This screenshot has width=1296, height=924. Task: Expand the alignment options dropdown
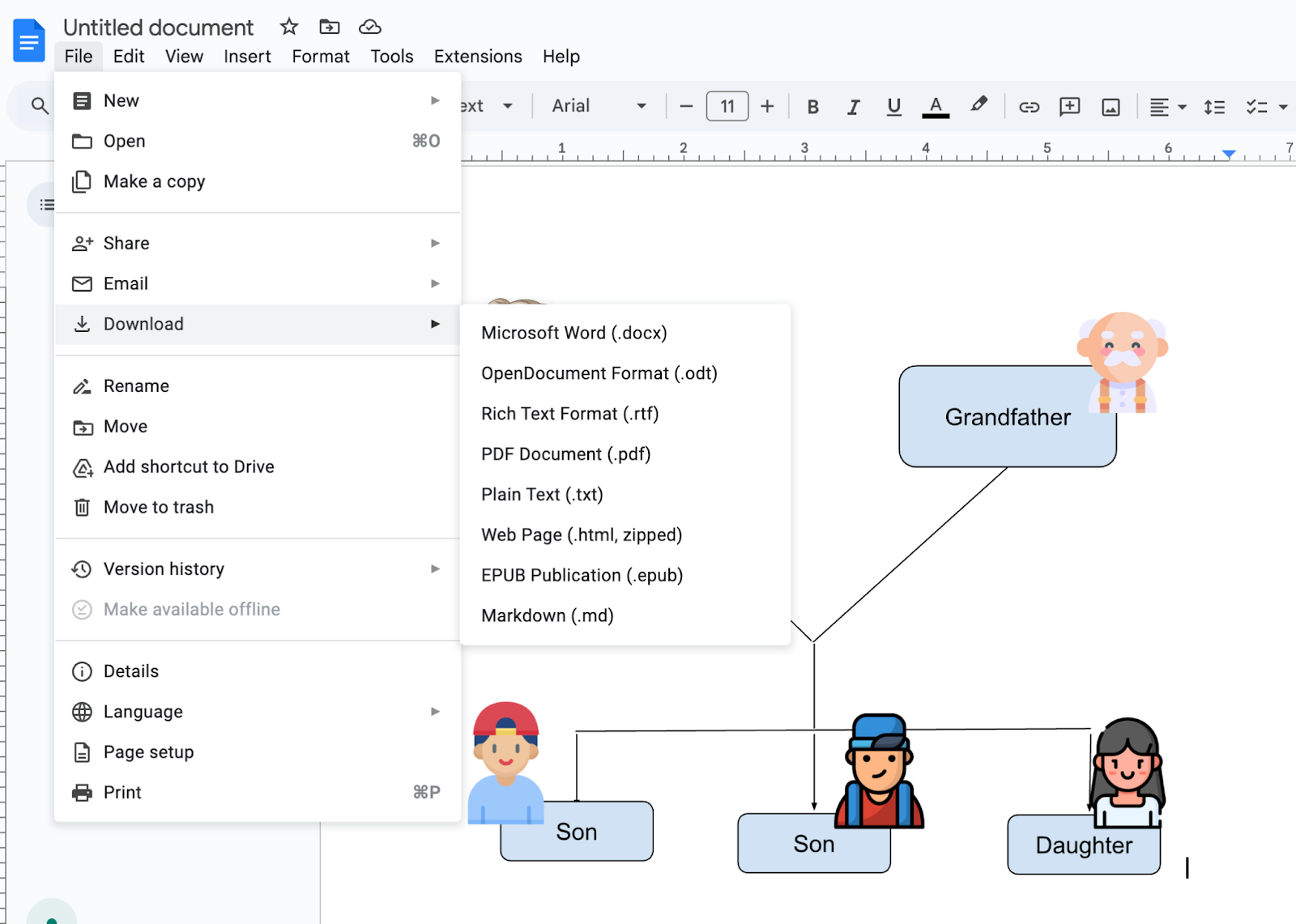click(x=1180, y=106)
